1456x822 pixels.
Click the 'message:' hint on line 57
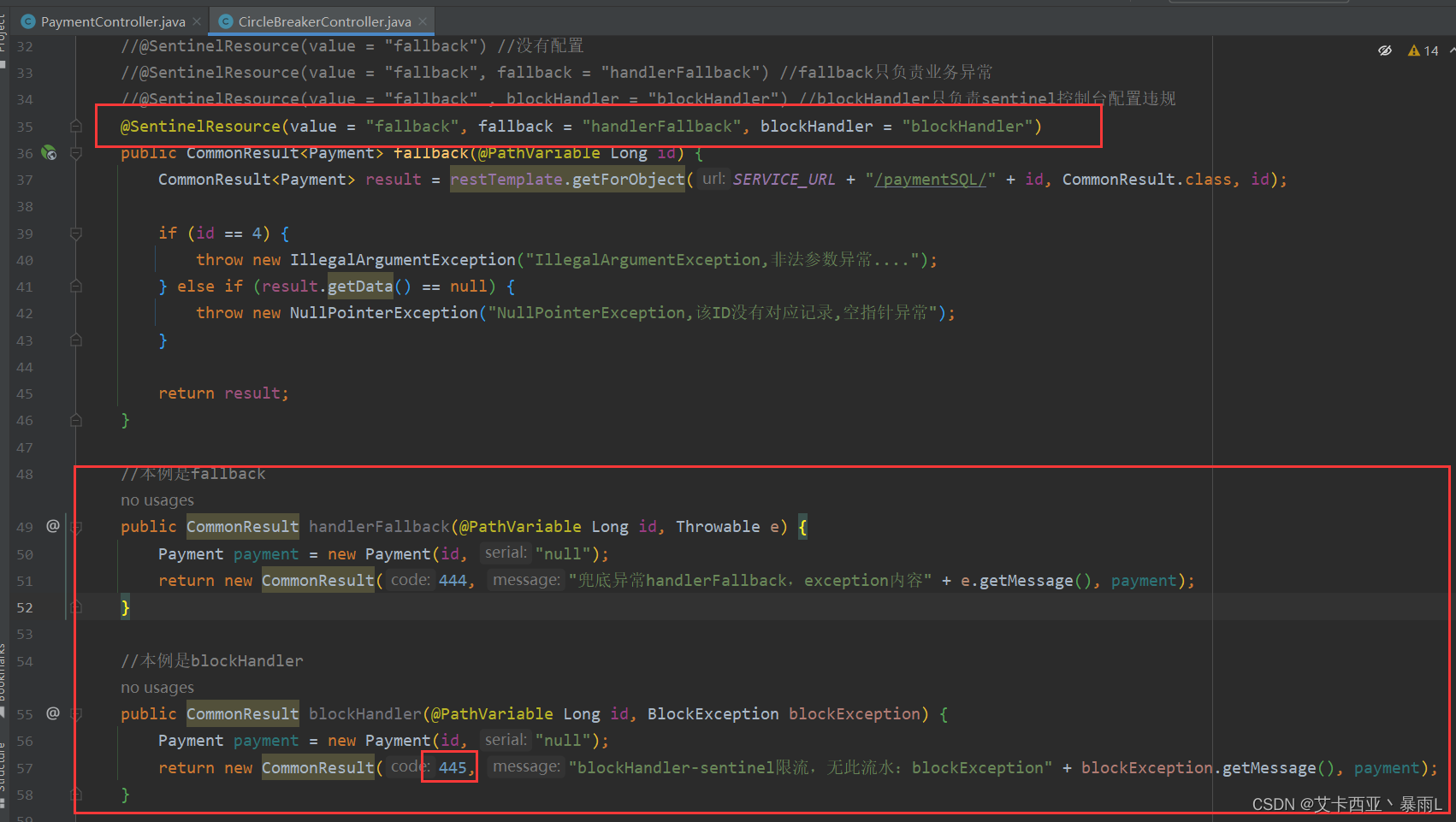point(526,766)
